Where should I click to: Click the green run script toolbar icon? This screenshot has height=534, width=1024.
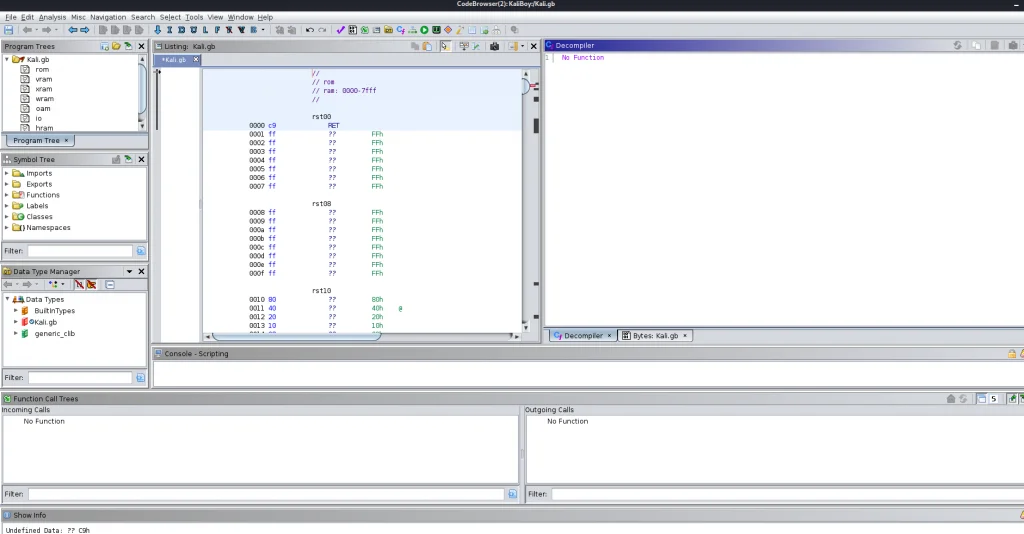(425, 30)
